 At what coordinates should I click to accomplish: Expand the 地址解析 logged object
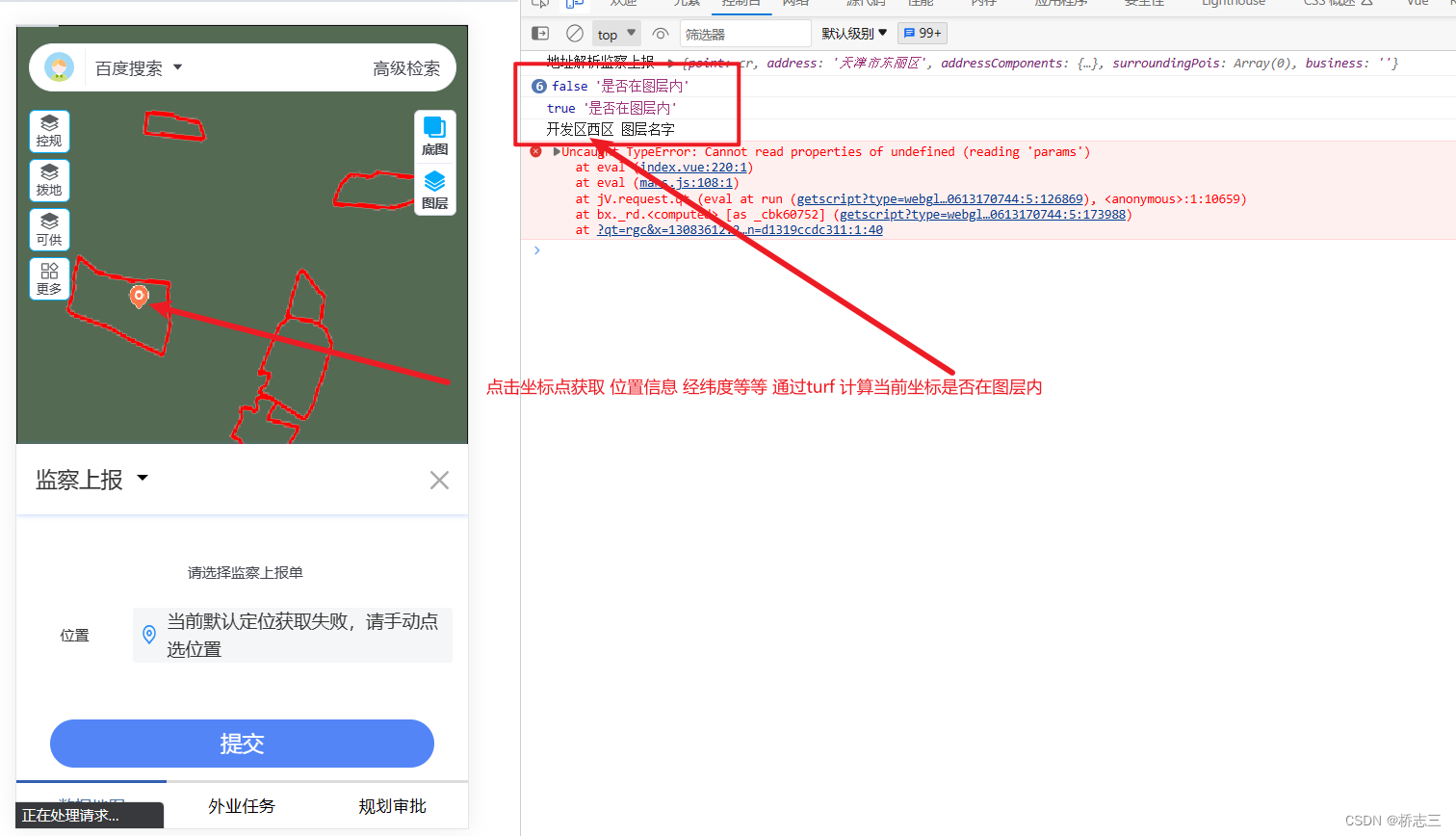coord(670,64)
